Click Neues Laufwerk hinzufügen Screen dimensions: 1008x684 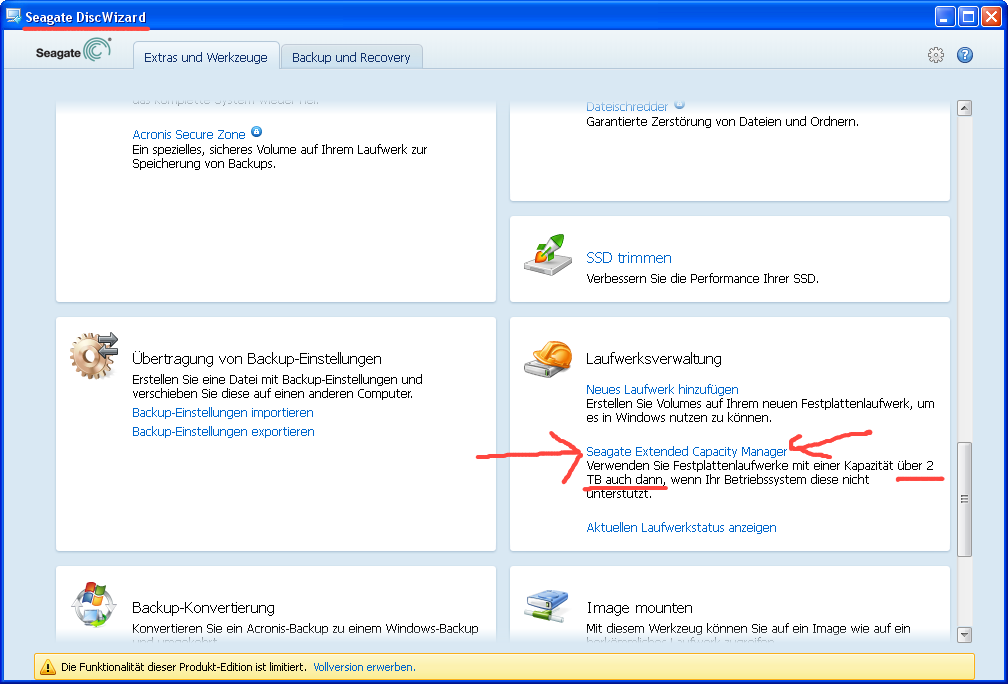click(x=662, y=389)
